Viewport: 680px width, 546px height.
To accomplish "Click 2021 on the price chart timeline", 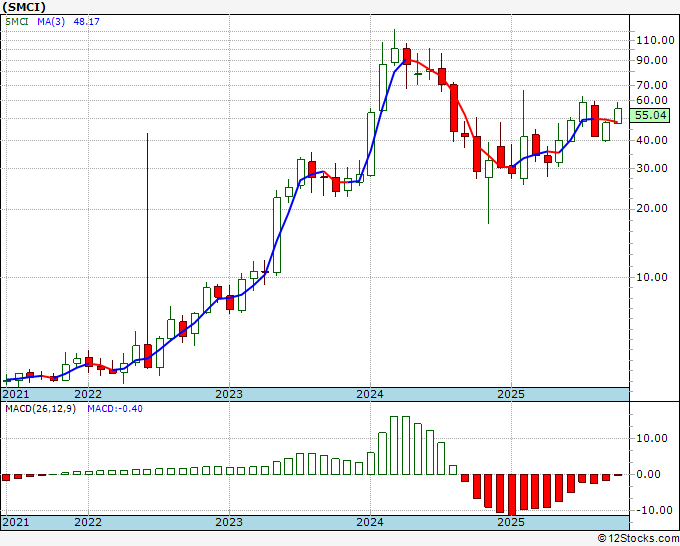I will pos(16,394).
